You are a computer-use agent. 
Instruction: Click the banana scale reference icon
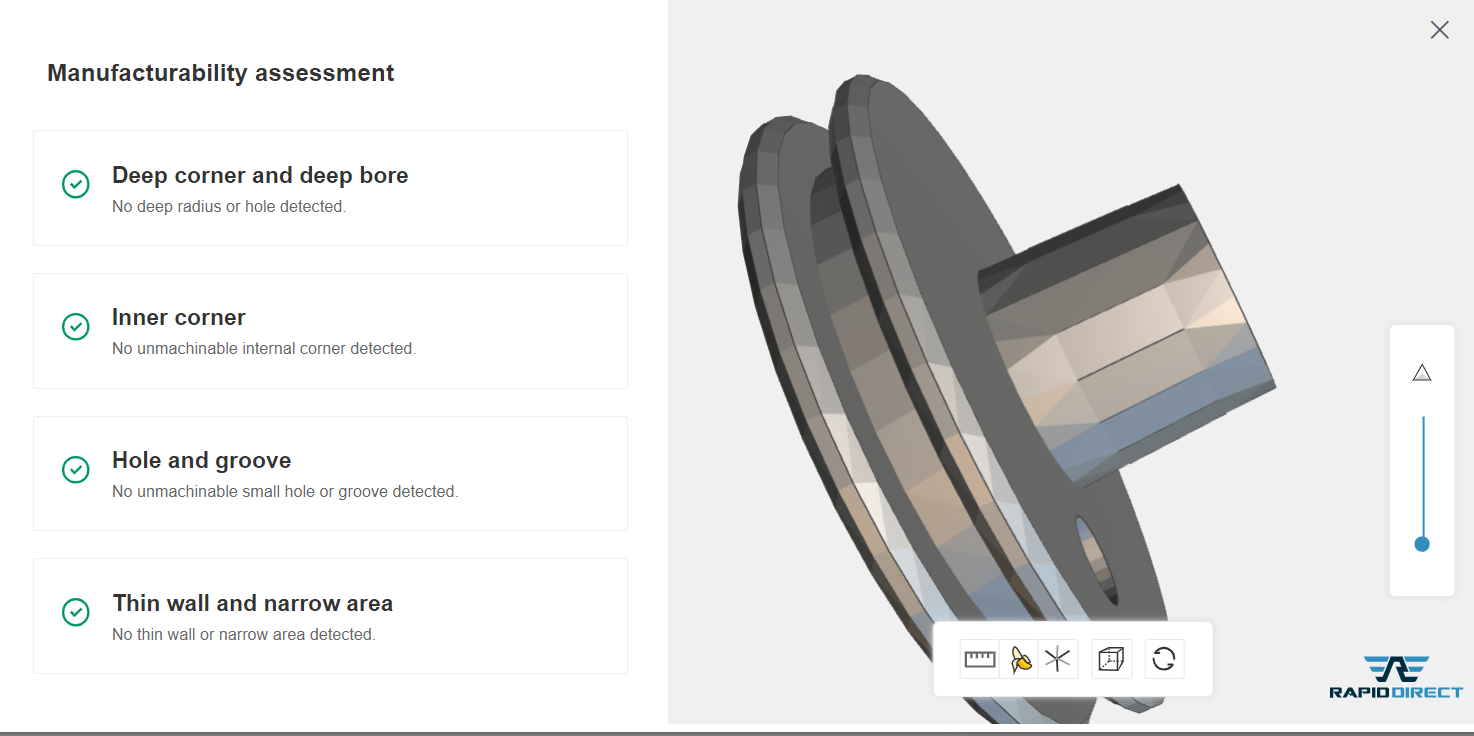[1020, 659]
